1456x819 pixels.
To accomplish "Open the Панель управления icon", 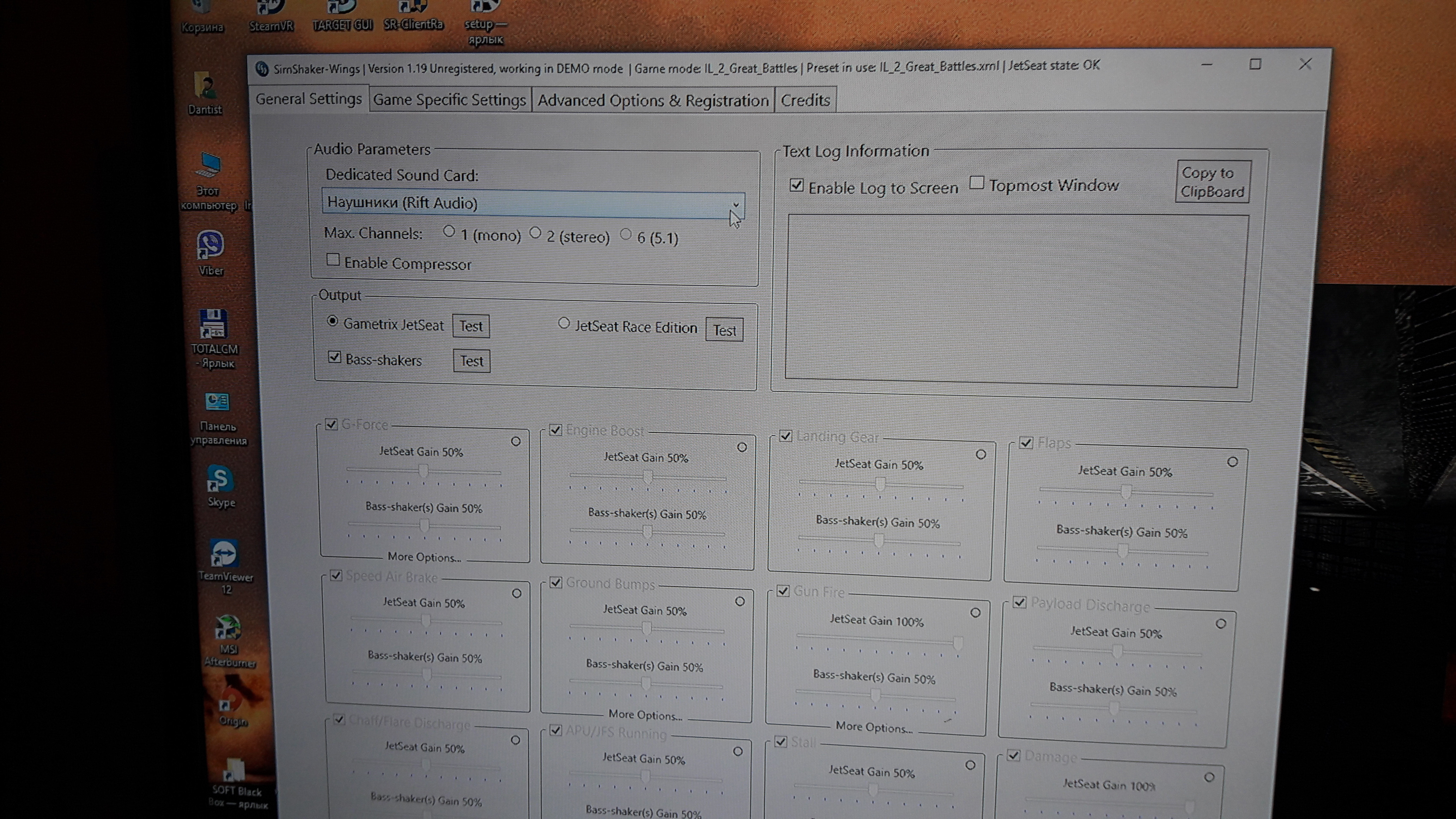I will click(218, 418).
